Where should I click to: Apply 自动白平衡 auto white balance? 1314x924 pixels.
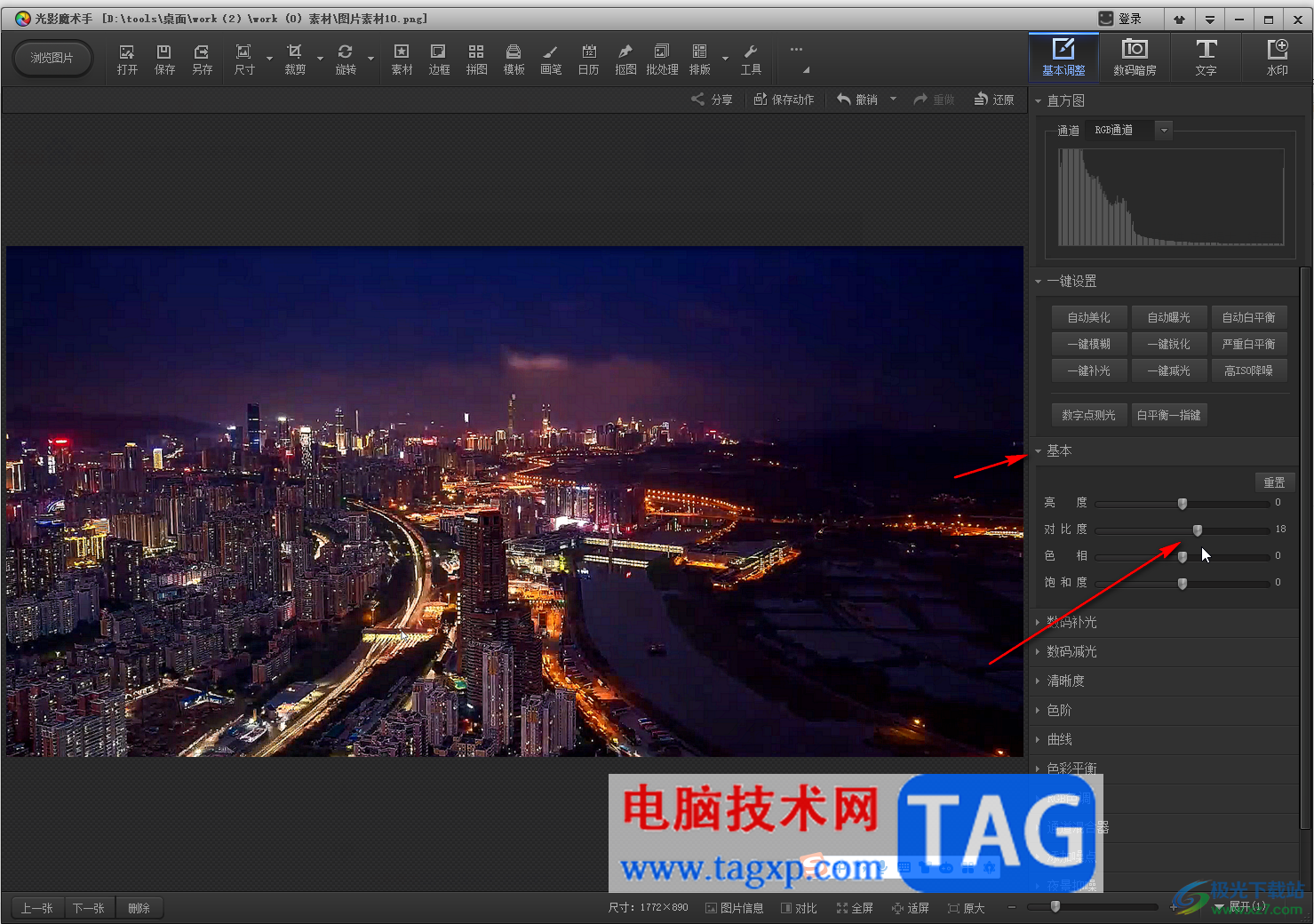tap(1249, 317)
